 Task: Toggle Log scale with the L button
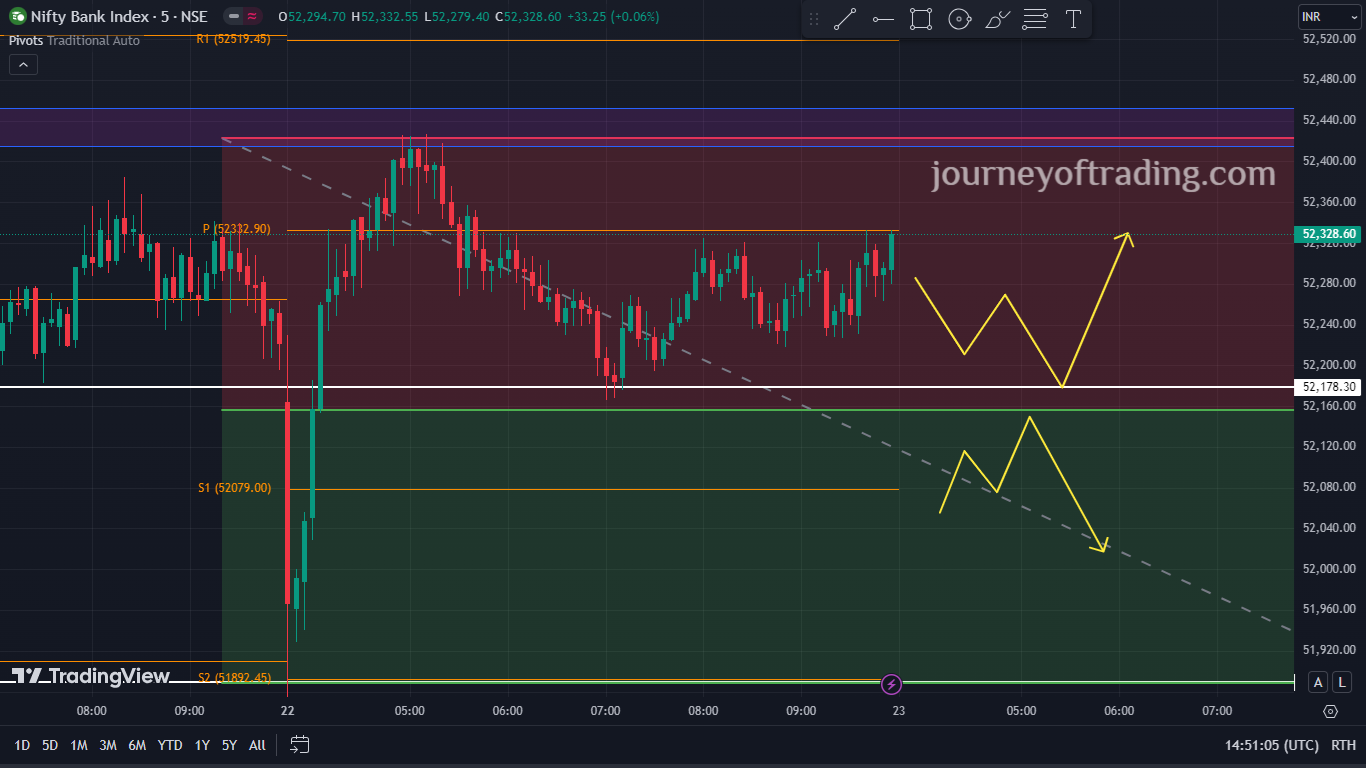[1341, 682]
